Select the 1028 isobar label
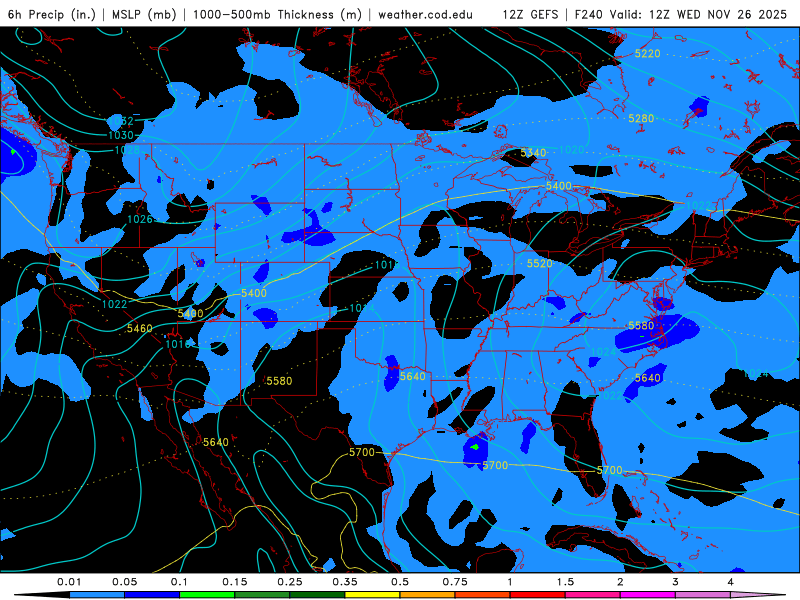 pyautogui.click(x=127, y=150)
